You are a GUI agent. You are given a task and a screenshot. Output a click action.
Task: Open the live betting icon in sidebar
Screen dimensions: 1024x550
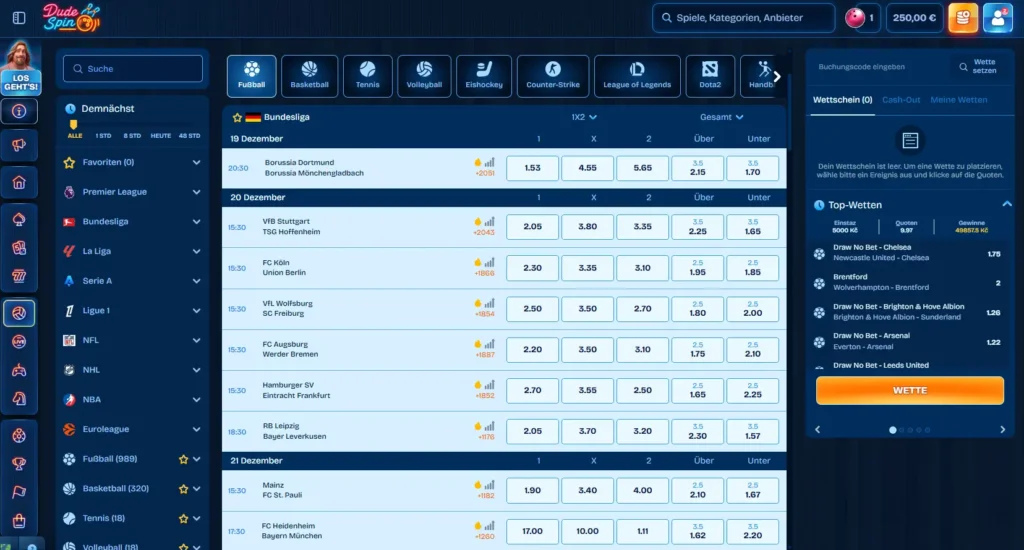click(x=19, y=341)
